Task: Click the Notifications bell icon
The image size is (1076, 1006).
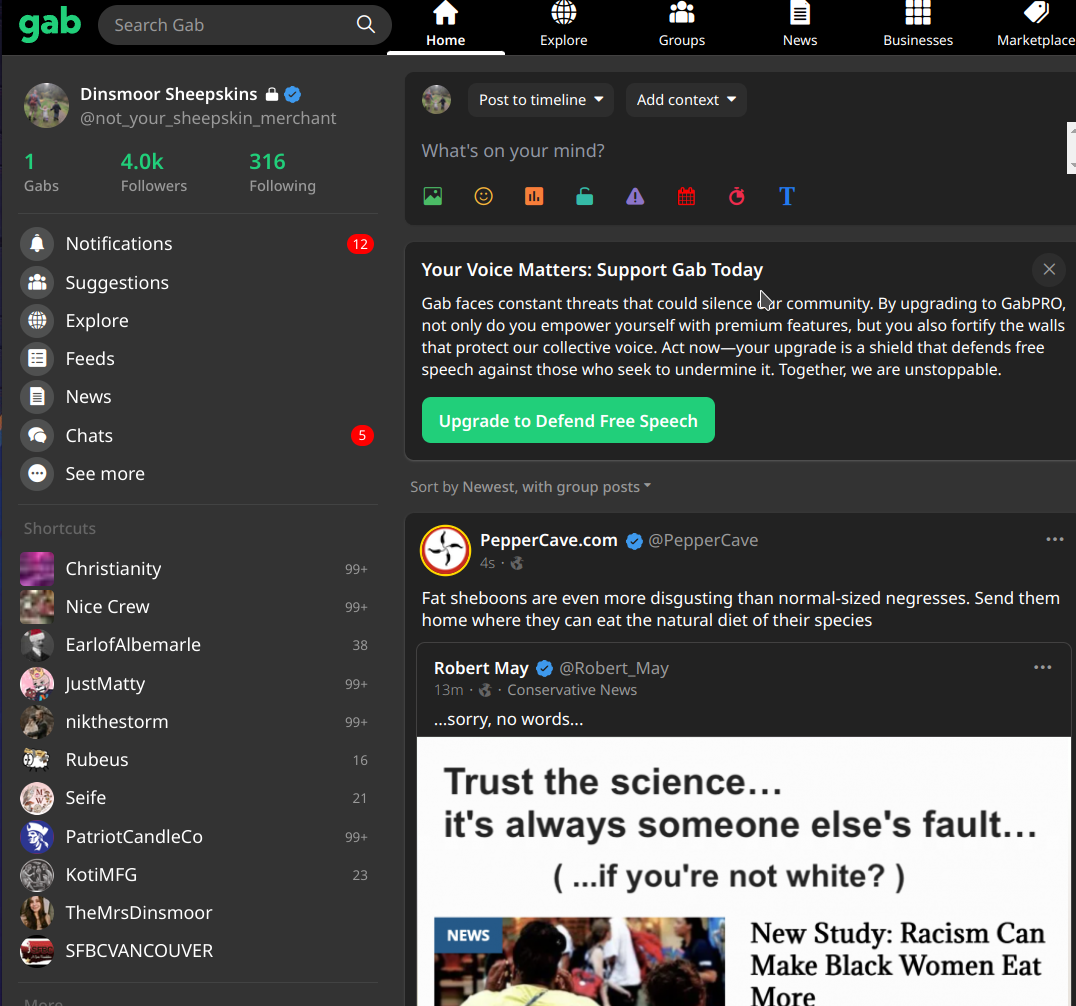Action: [x=37, y=244]
